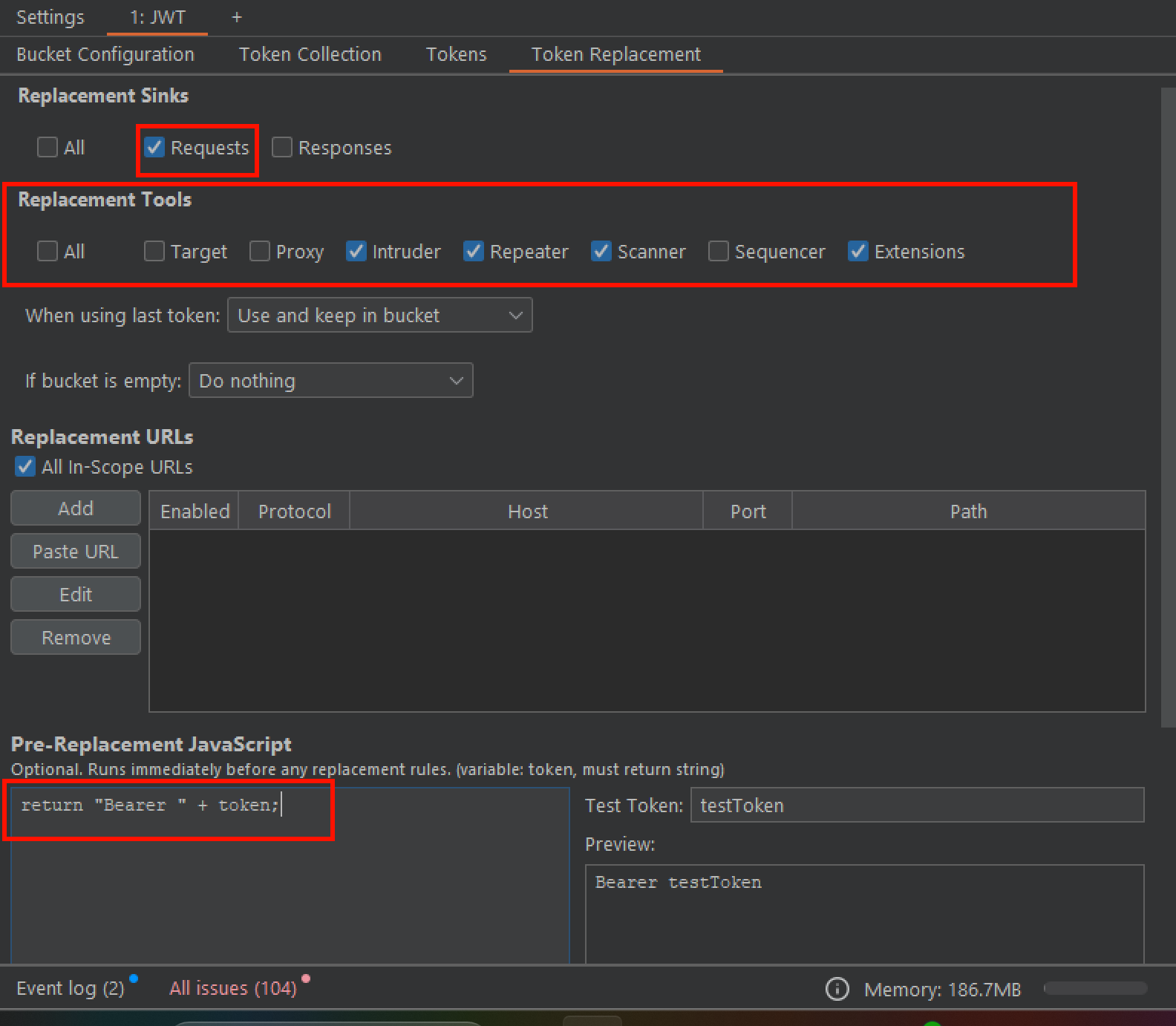Enable the Sequencer tool checkbox
The width and height of the screenshot is (1176, 1026).
point(719,251)
